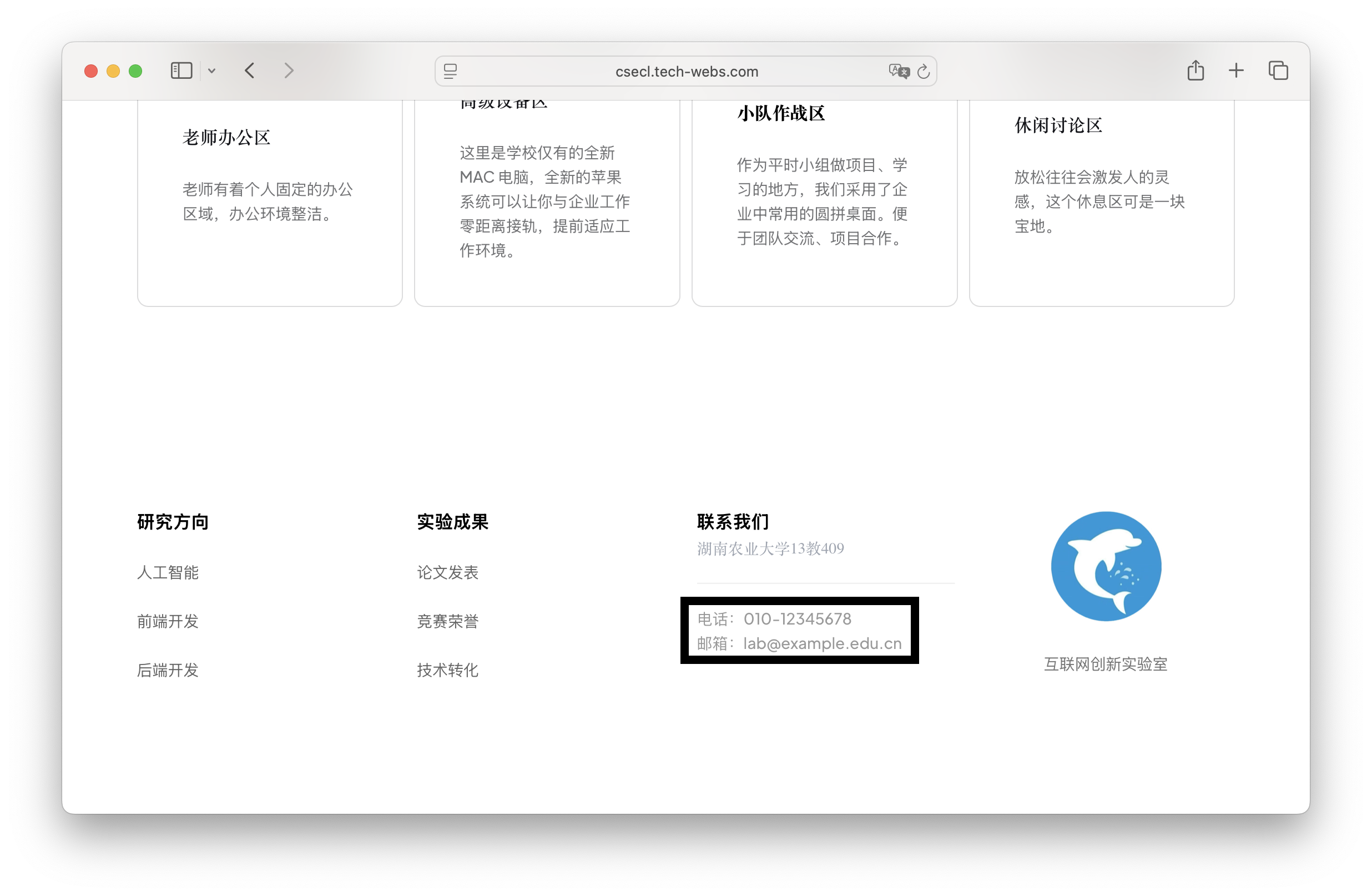
Task: Click the translate page icon
Action: pyautogui.click(x=898, y=71)
